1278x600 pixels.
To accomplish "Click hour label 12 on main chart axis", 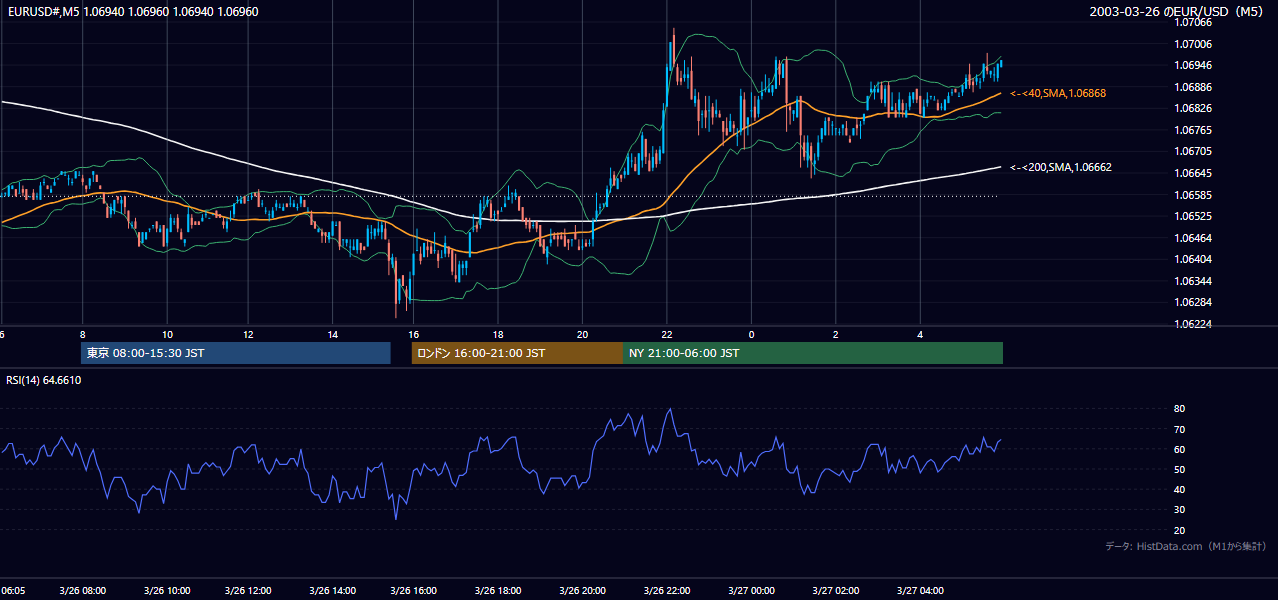I will [x=248, y=335].
